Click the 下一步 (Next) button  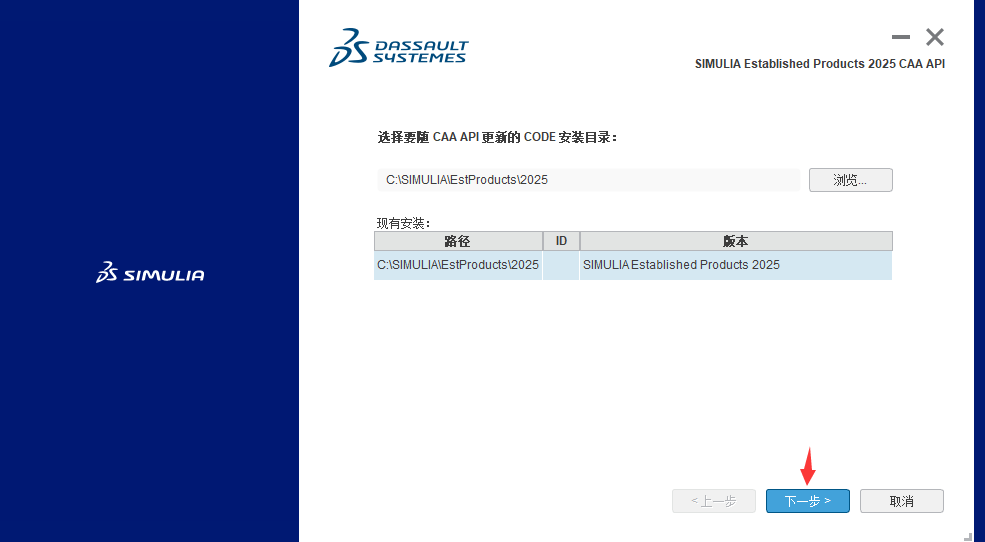click(807, 501)
